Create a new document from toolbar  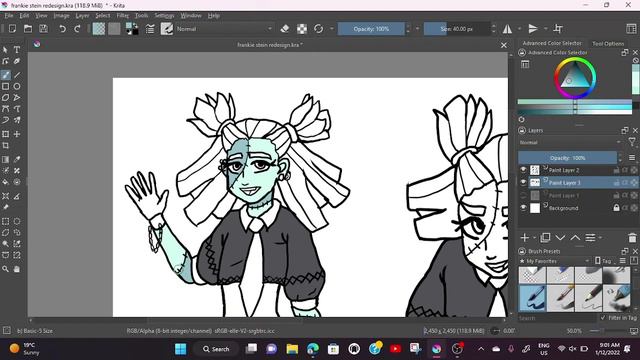[12, 29]
